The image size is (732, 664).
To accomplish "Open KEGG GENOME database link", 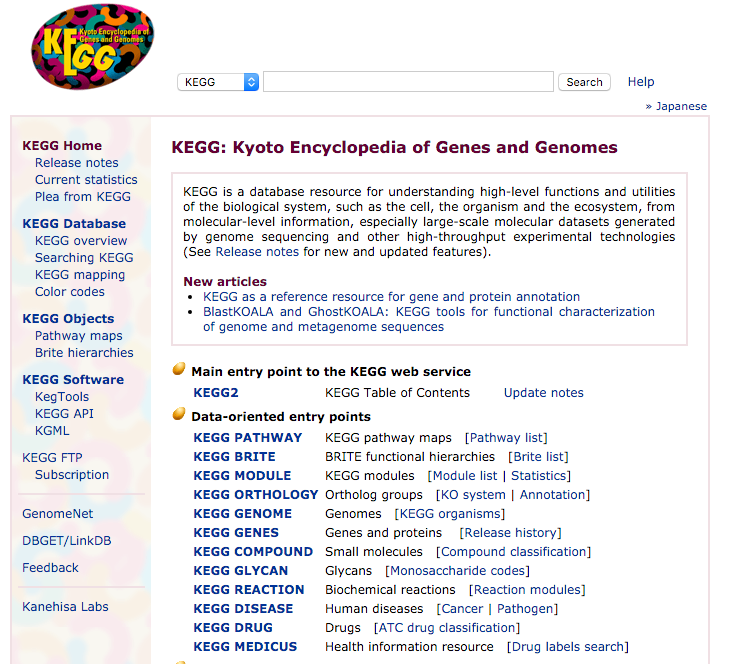I will tap(243, 514).
